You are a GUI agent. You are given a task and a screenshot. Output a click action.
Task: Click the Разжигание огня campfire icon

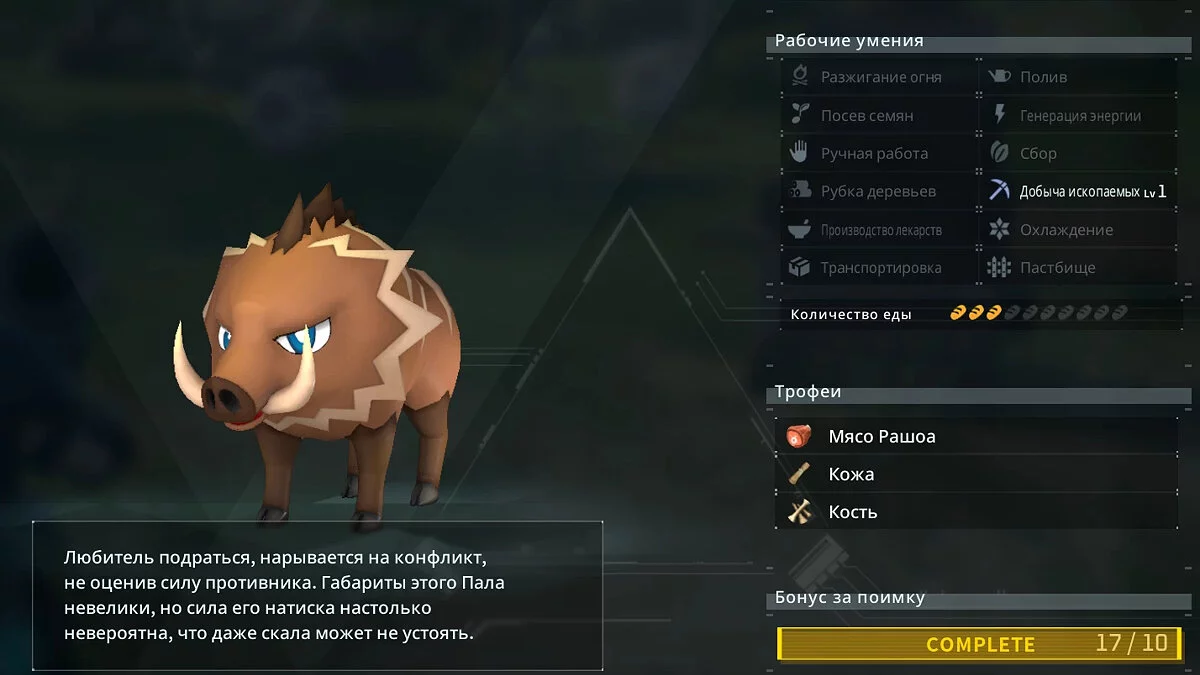[x=799, y=76]
